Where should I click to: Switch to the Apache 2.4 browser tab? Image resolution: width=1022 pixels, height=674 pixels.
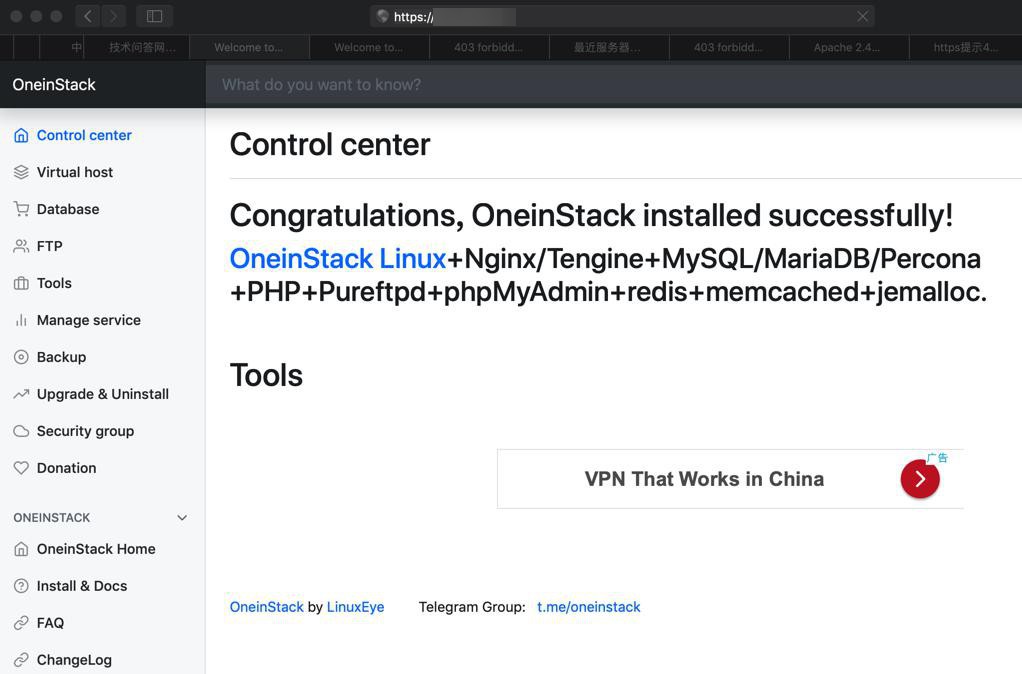tap(847, 47)
